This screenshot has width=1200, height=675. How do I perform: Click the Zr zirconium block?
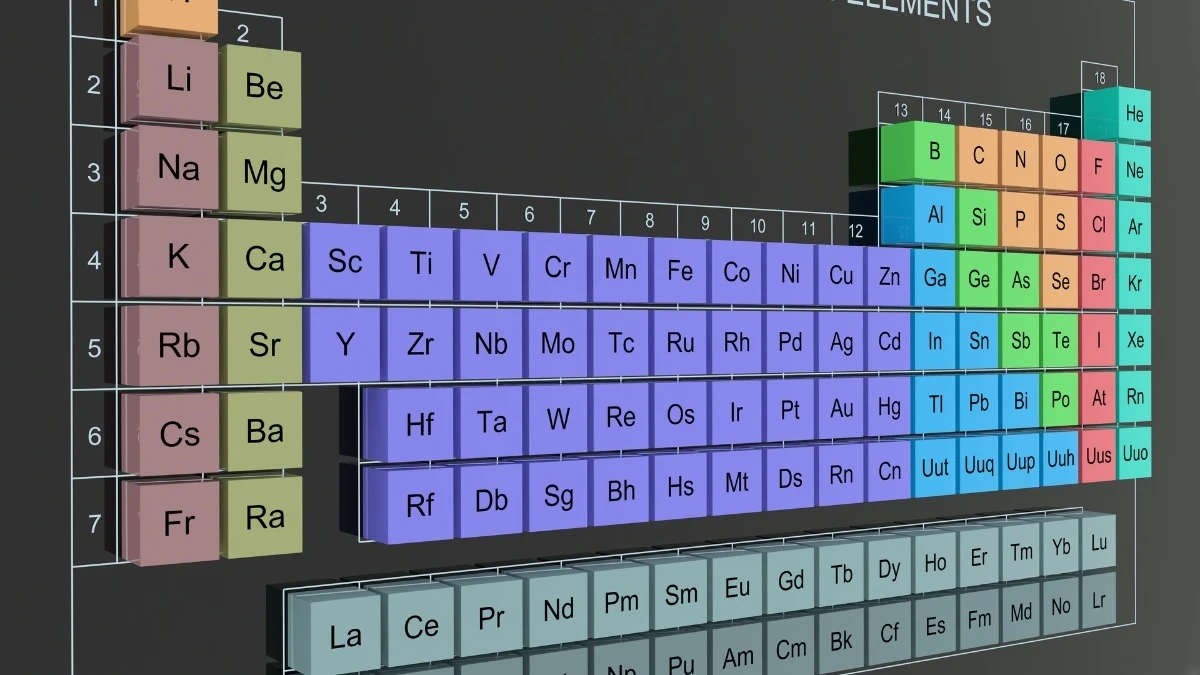[421, 345]
